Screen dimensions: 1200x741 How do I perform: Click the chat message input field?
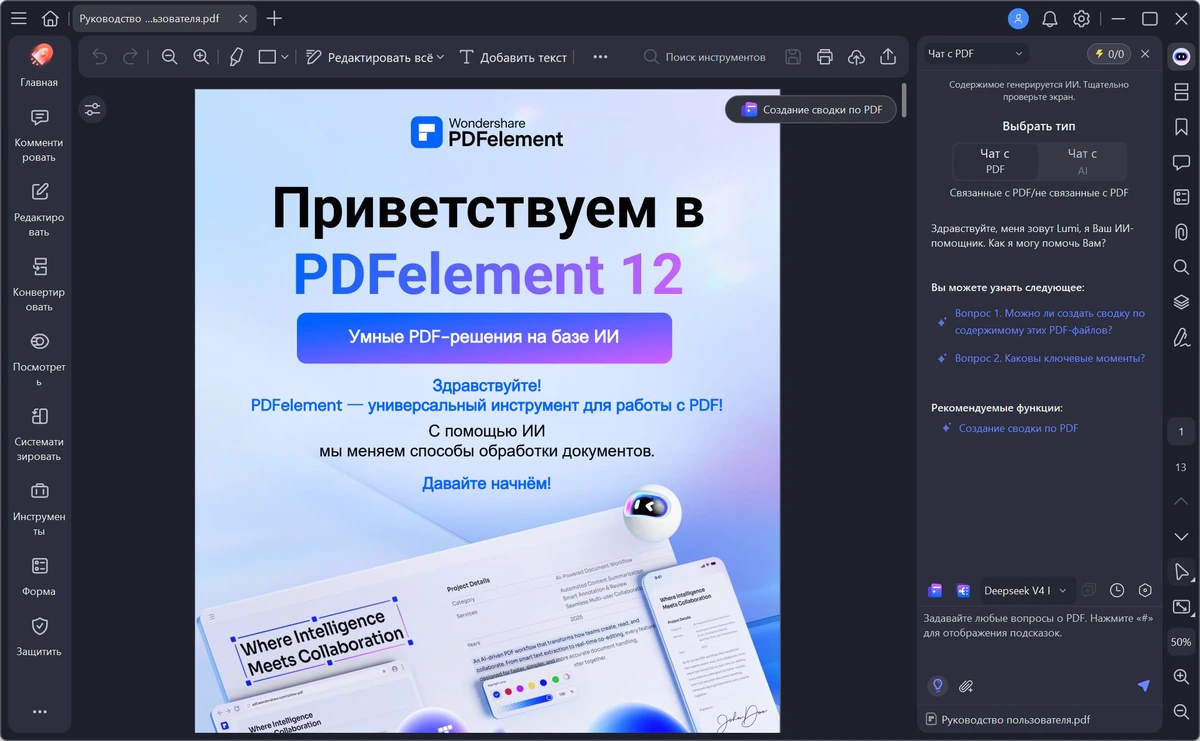coord(1040,640)
